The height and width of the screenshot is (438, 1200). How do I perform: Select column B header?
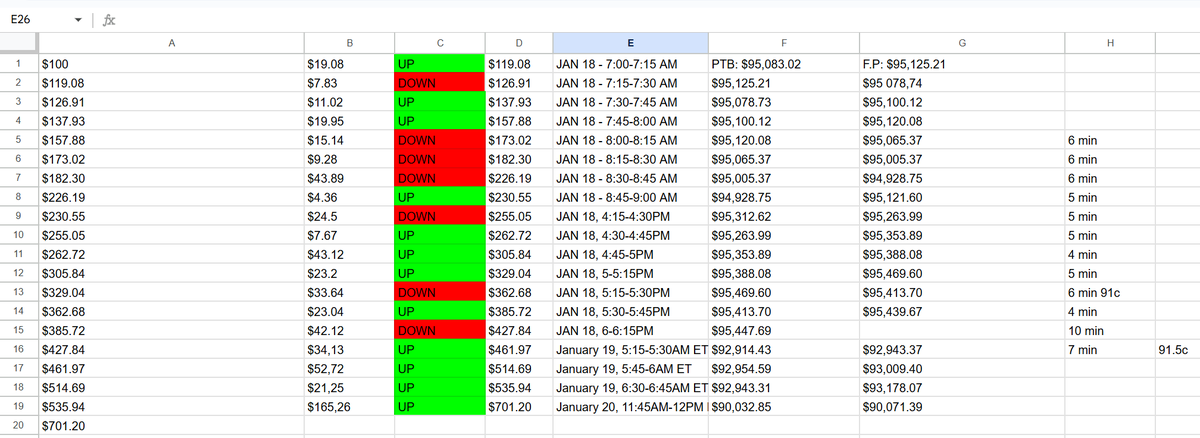pos(349,43)
